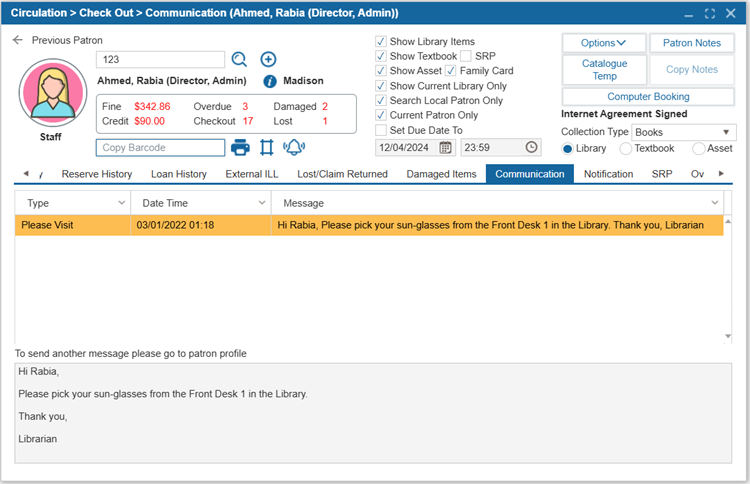
Task: Click the patron search magnifier icon
Action: [x=240, y=60]
